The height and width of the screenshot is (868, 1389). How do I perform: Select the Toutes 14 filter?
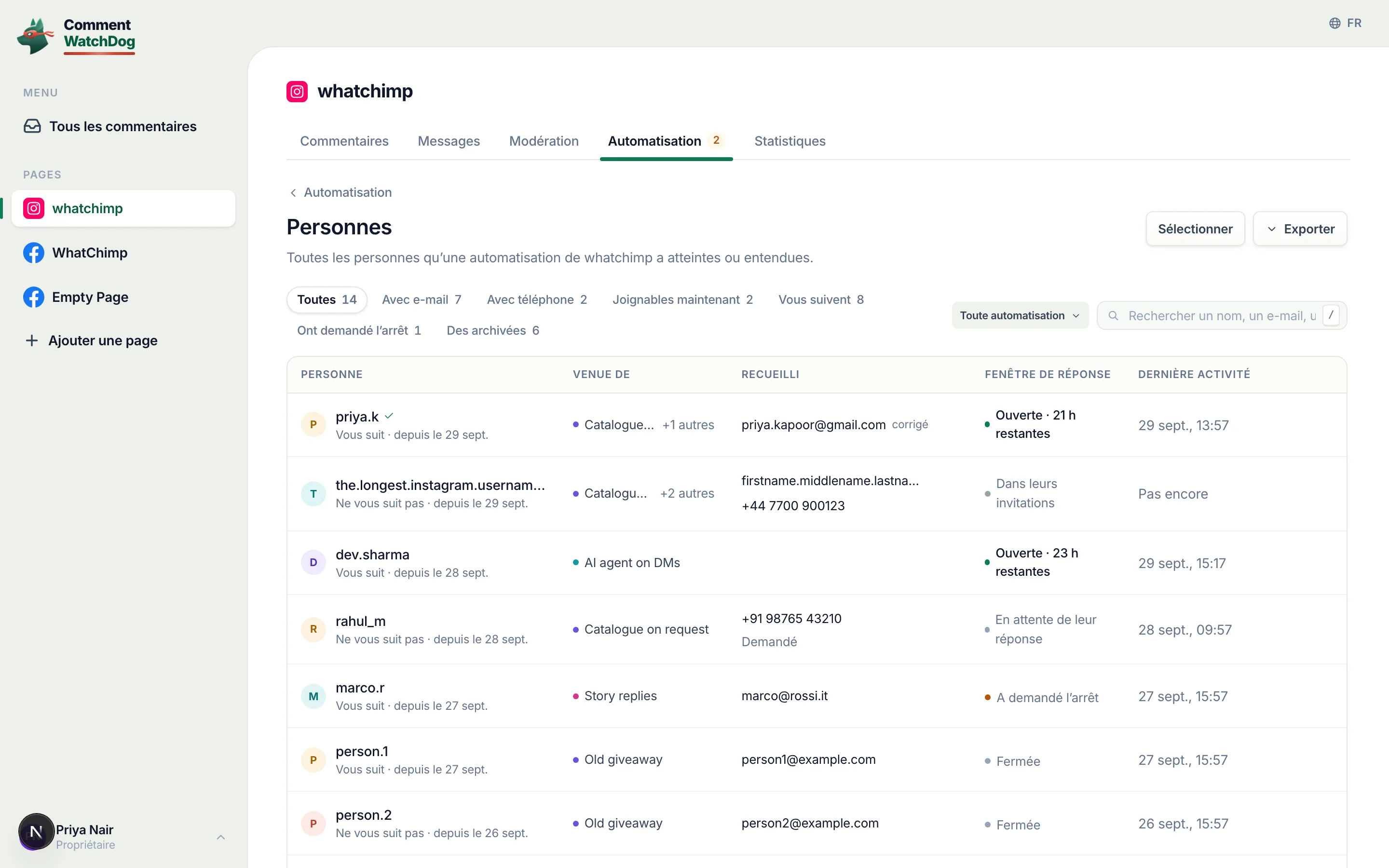[327, 299]
